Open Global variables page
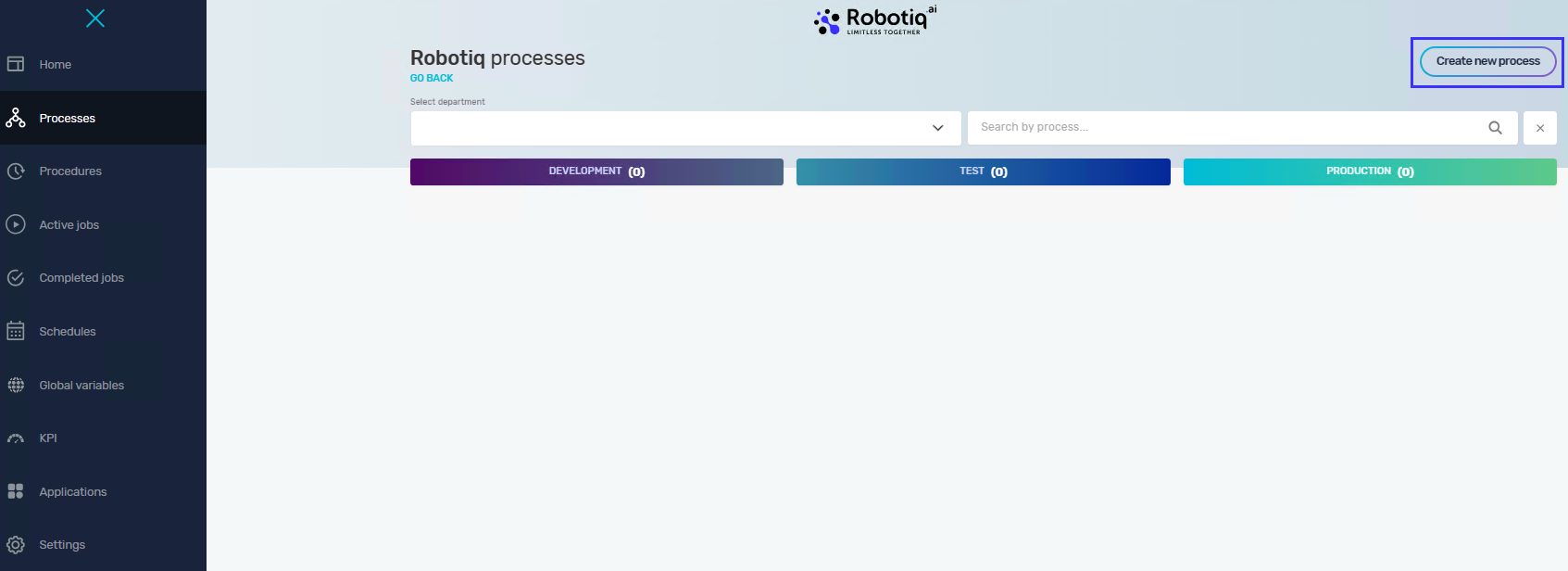The height and width of the screenshot is (571, 1568). coord(103,385)
